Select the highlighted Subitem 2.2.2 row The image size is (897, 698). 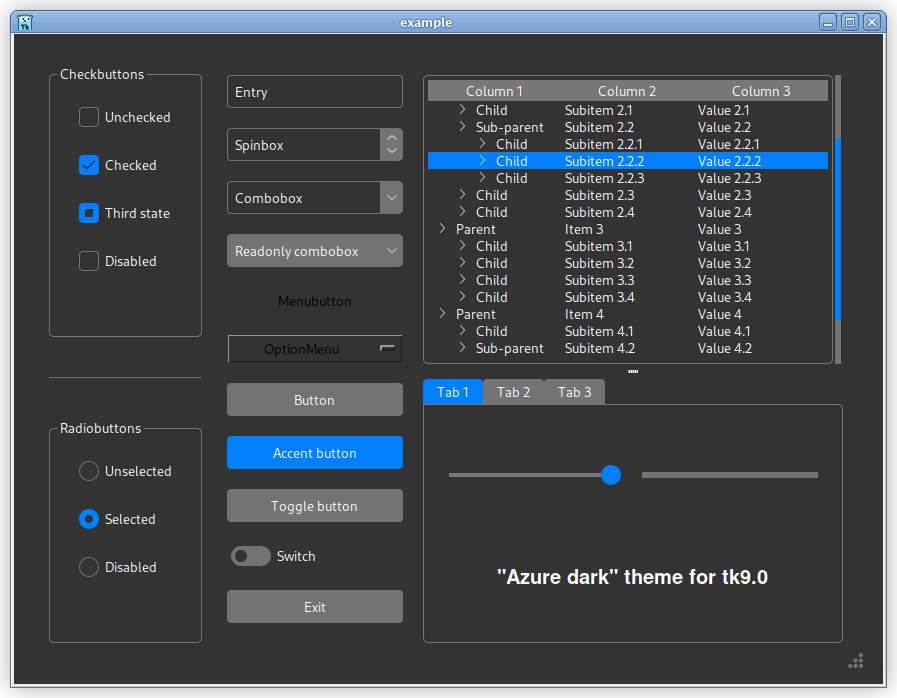[x=628, y=161]
